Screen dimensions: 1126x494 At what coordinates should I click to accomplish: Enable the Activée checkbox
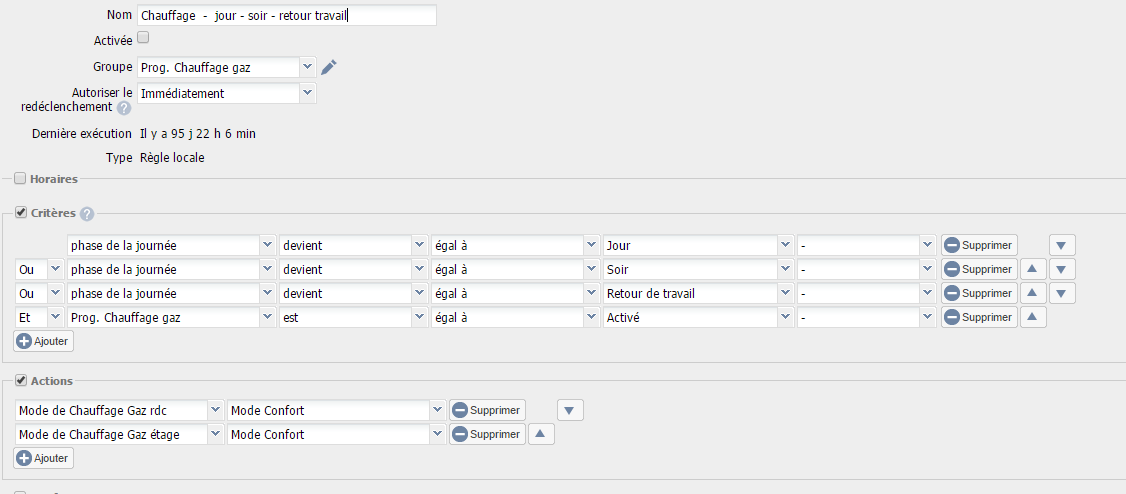143,37
